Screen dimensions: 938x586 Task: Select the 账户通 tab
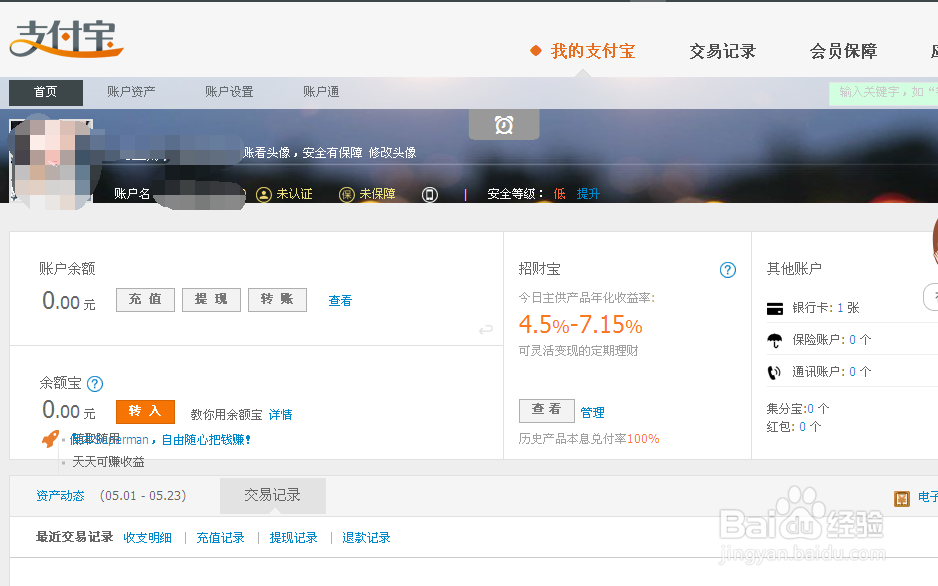(321, 92)
